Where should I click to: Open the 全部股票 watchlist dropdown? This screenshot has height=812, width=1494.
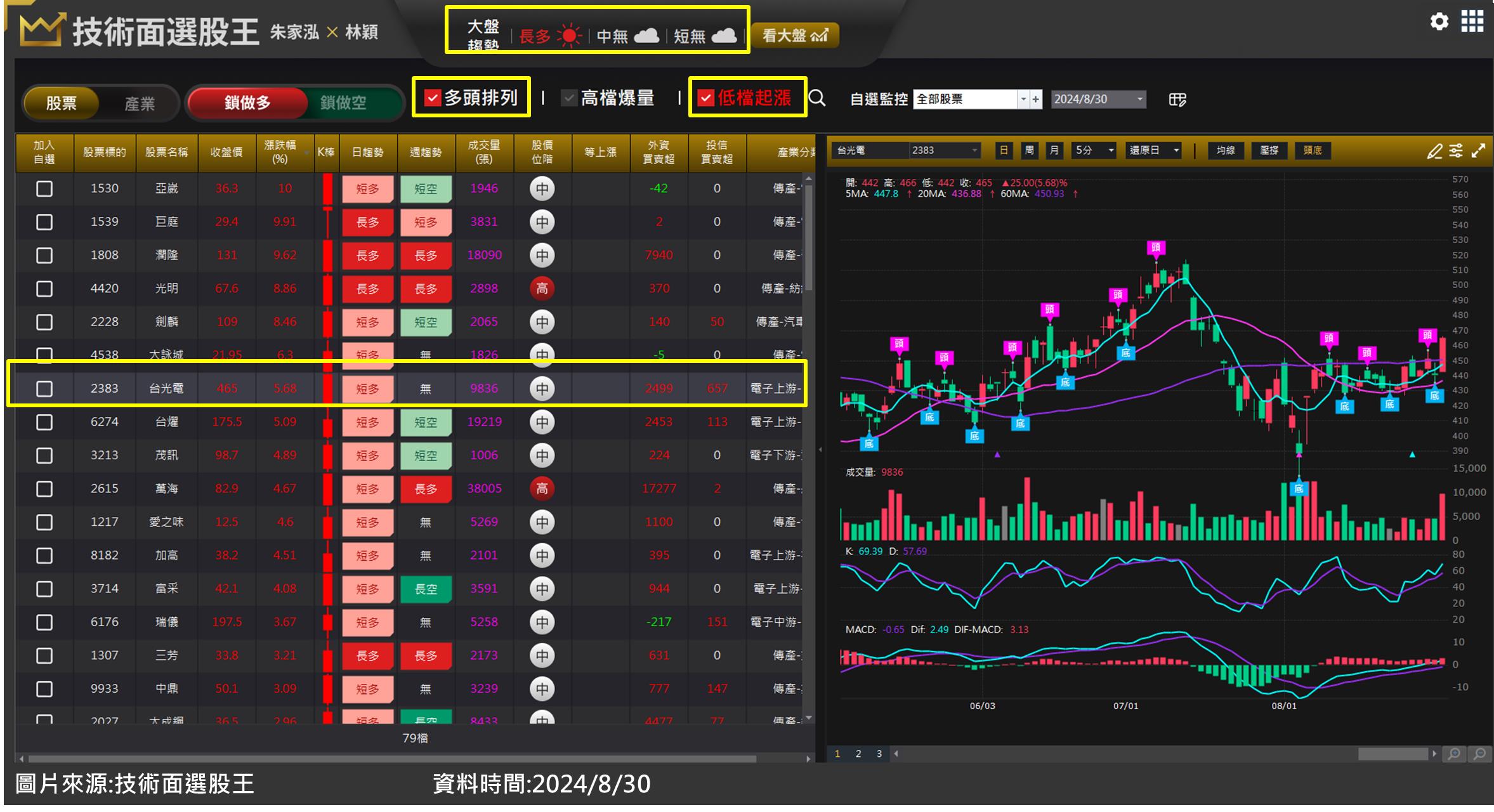click(x=1023, y=100)
